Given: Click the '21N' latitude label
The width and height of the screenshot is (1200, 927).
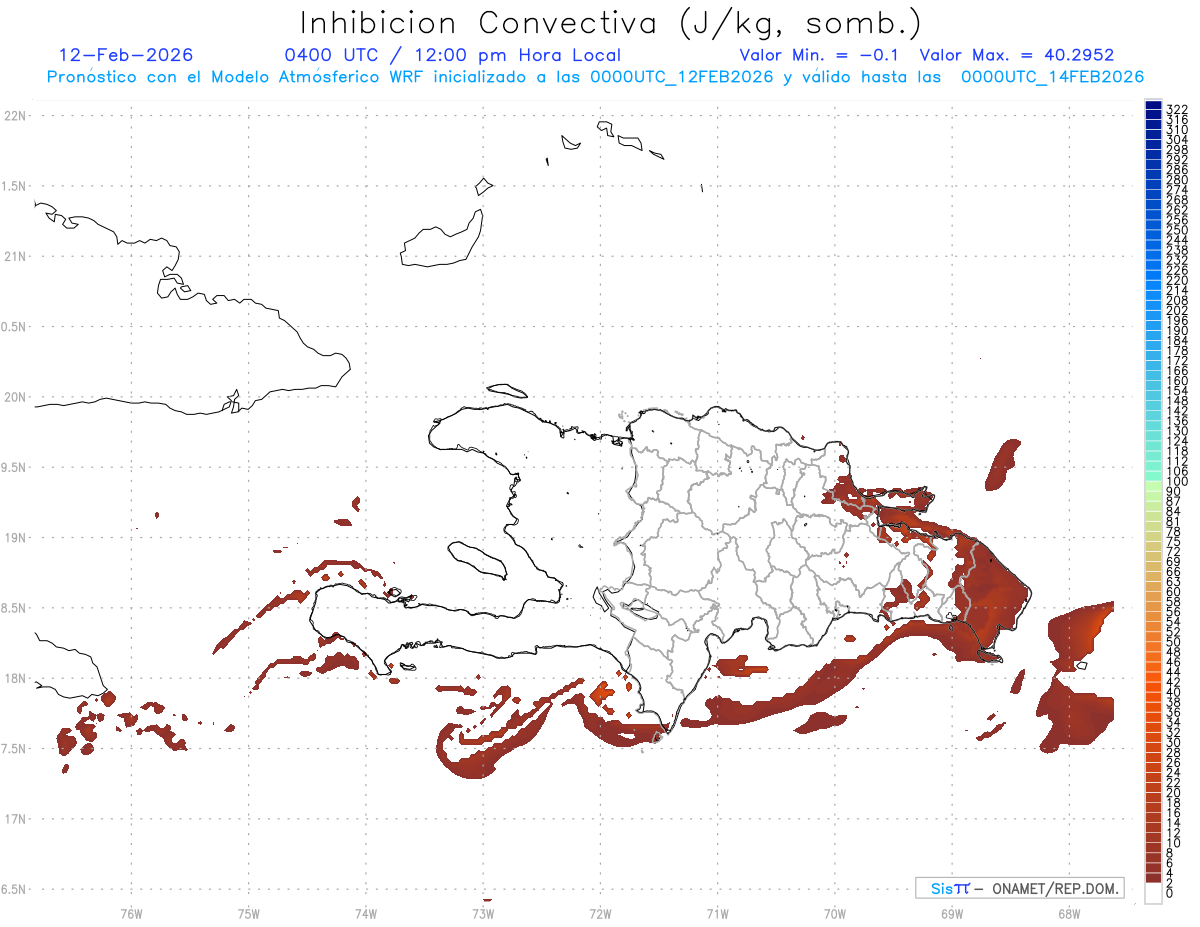Looking at the screenshot, I should click(x=14, y=257).
